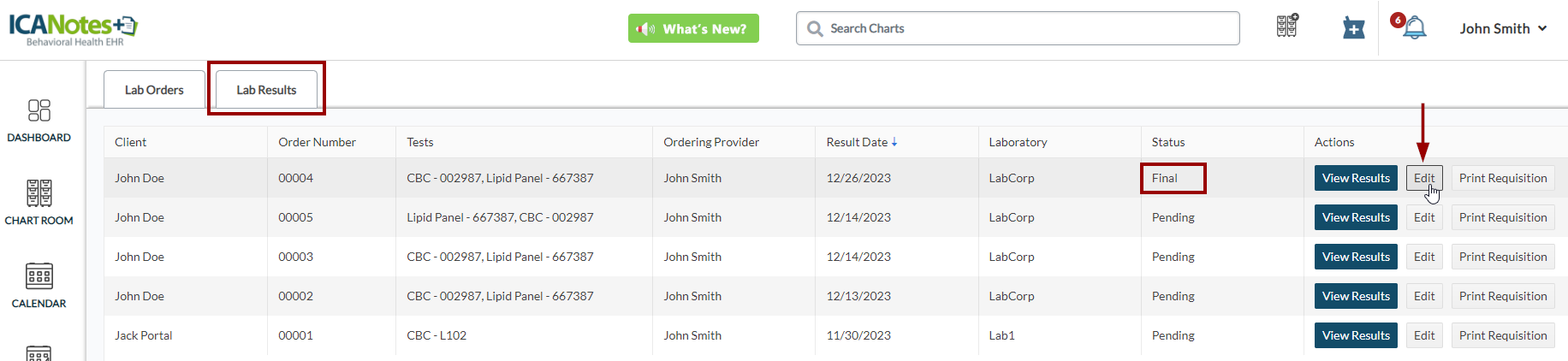Click the notification bell icon

pyautogui.click(x=1415, y=28)
